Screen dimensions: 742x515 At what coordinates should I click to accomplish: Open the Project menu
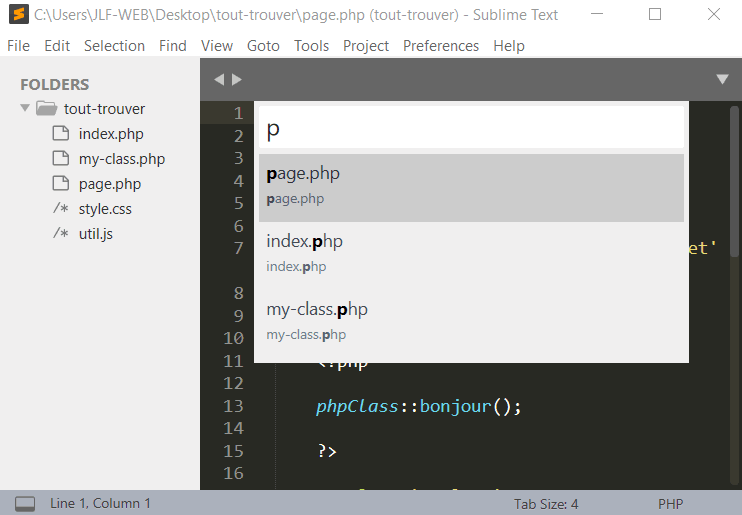366,46
